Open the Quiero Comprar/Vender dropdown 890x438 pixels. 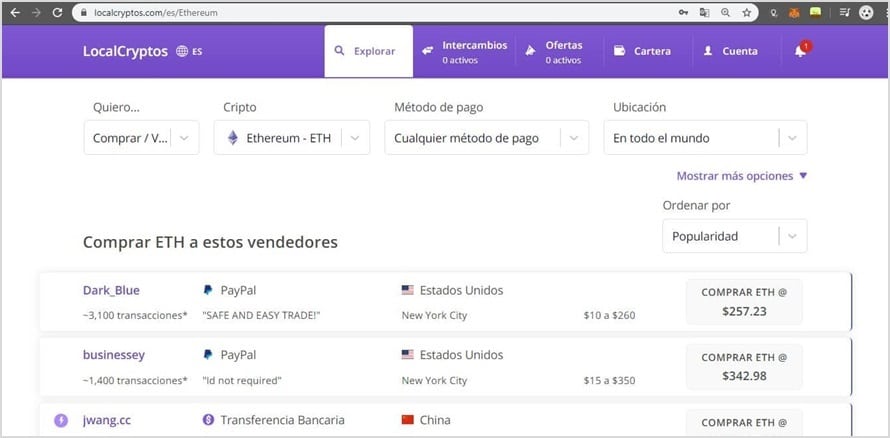[141, 138]
